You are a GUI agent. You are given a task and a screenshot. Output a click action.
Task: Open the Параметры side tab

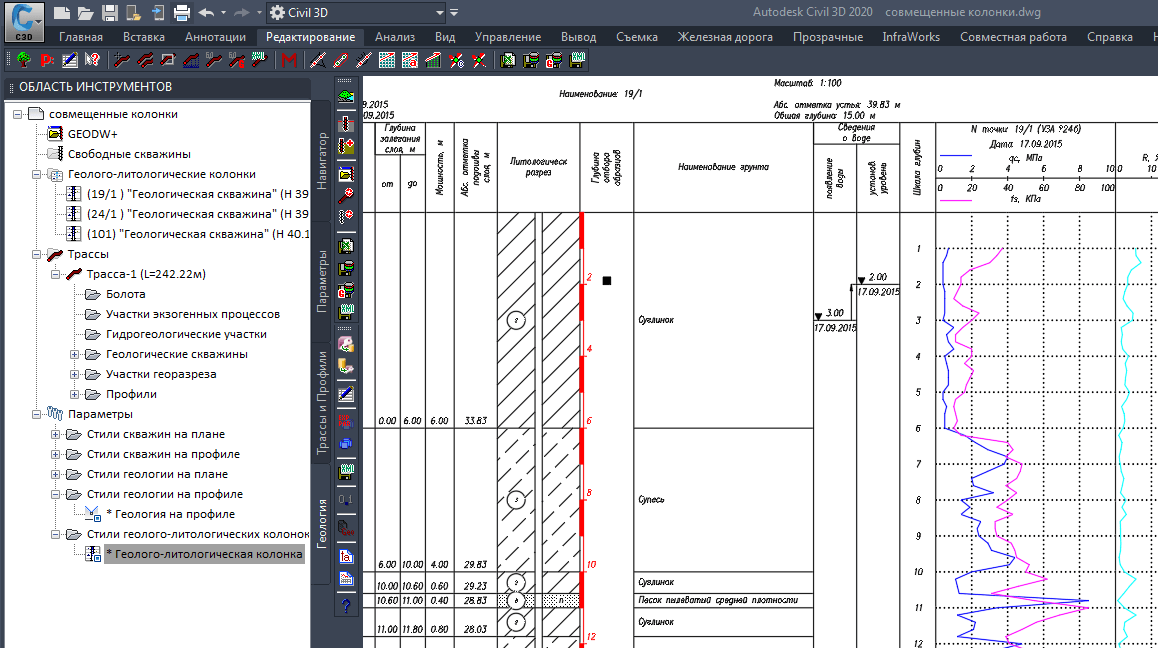pos(322,282)
